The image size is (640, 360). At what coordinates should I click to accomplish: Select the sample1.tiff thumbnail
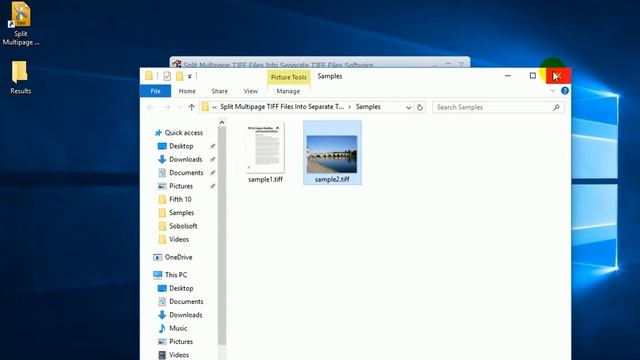click(265, 148)
